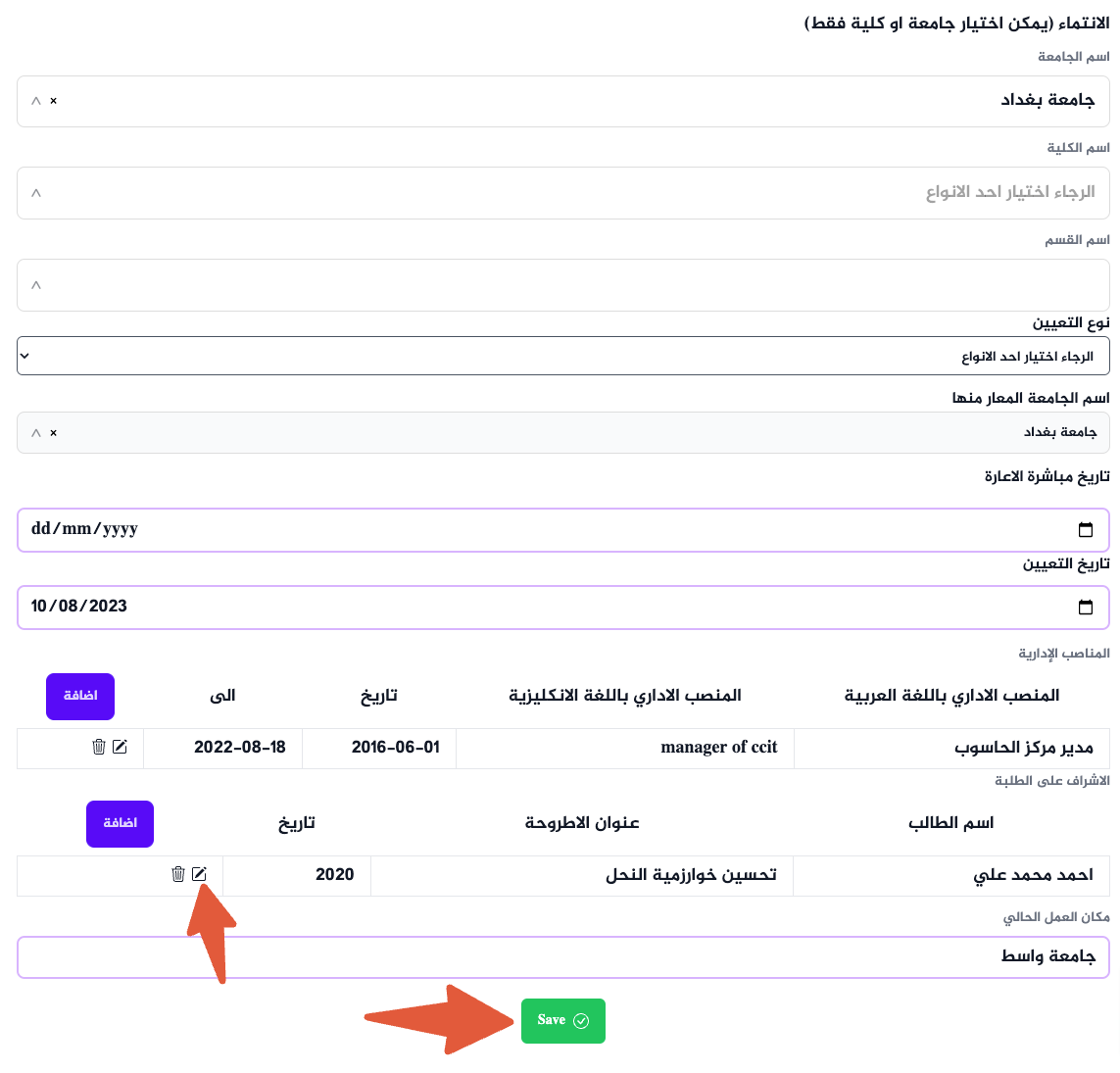Open the calendar picker for تاريخ التعيين
1120x1073 pixels.
click(x=1086, y=607)
